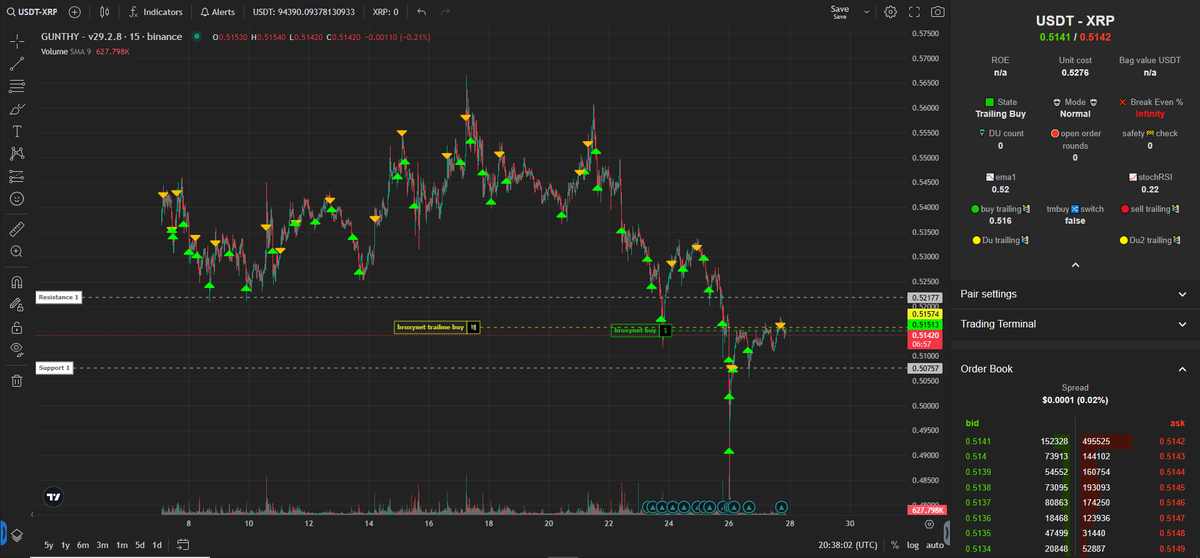
Task: Toggle log scale
Action: (912, 545)
